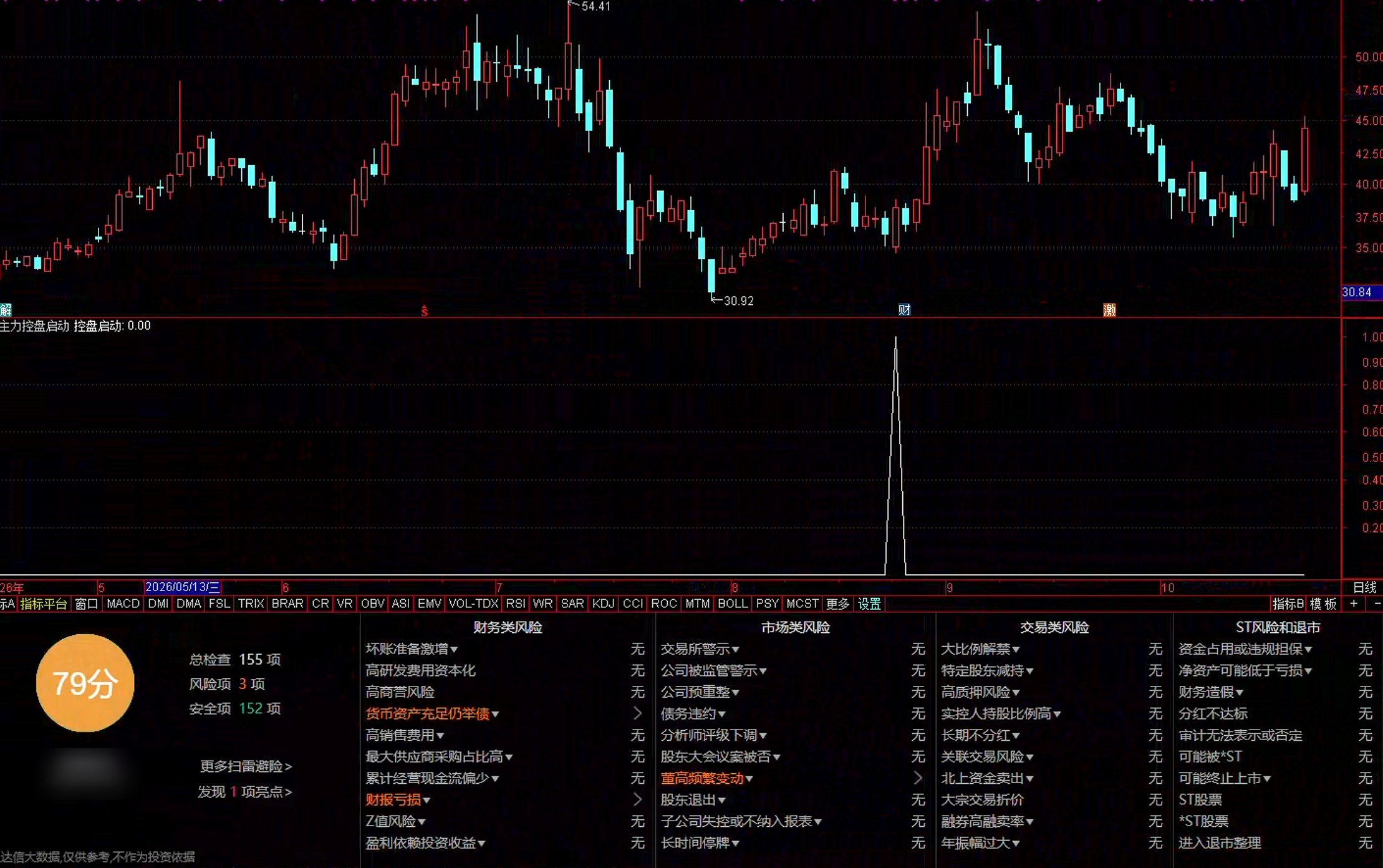Image resolution: width=1383 pixels, height=868 pixels.
Task: Open the 发现1项亮点 link
Action: [x=245, y=792]
